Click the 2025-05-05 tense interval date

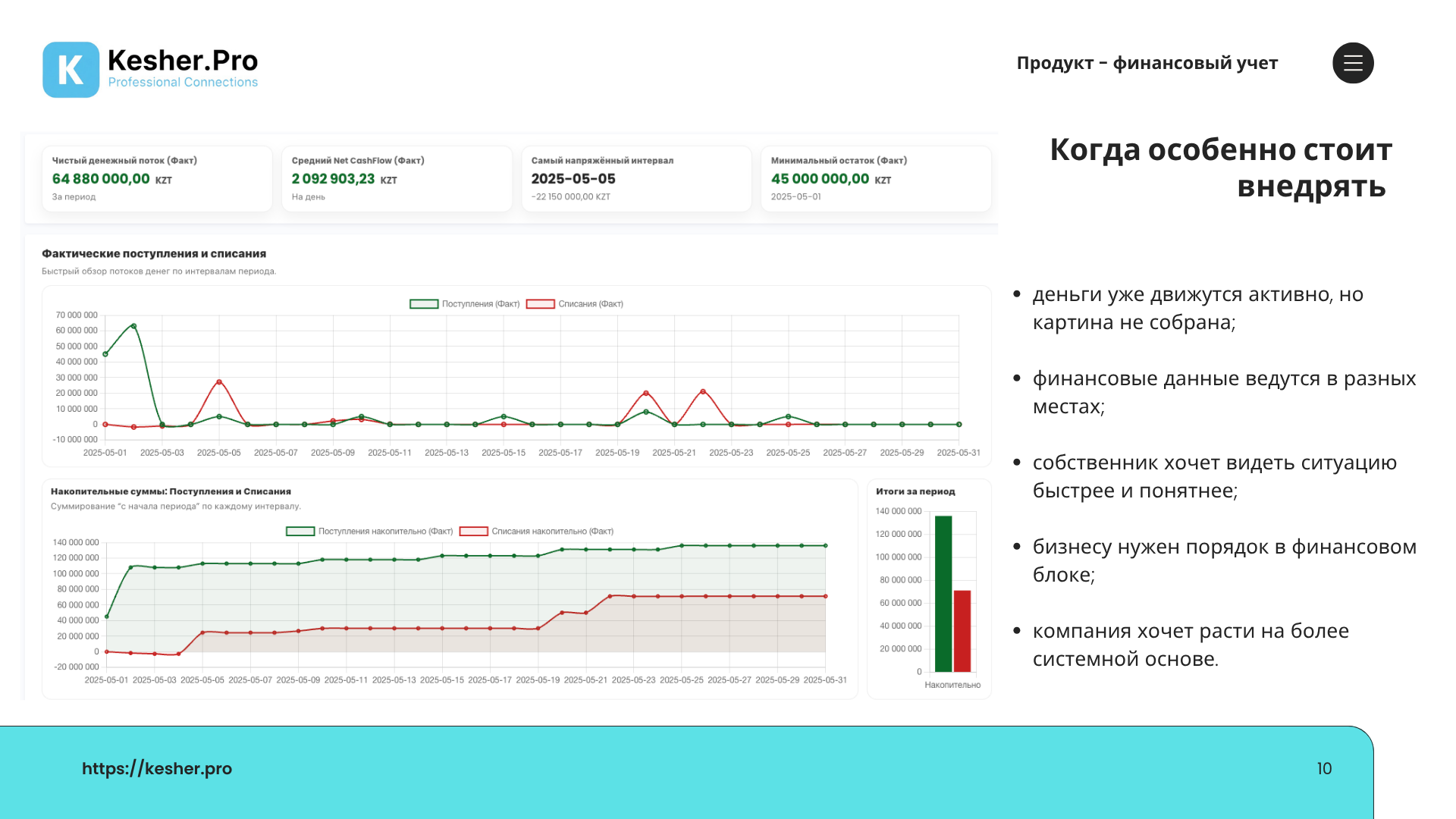click(573, 179)
